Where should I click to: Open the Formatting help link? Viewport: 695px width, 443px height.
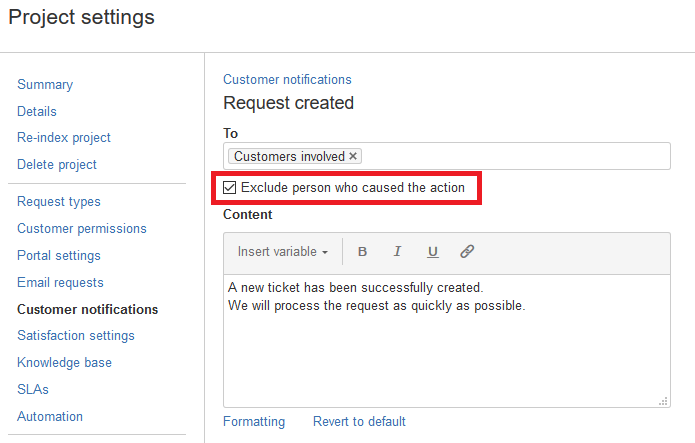[x=254, y=421]
